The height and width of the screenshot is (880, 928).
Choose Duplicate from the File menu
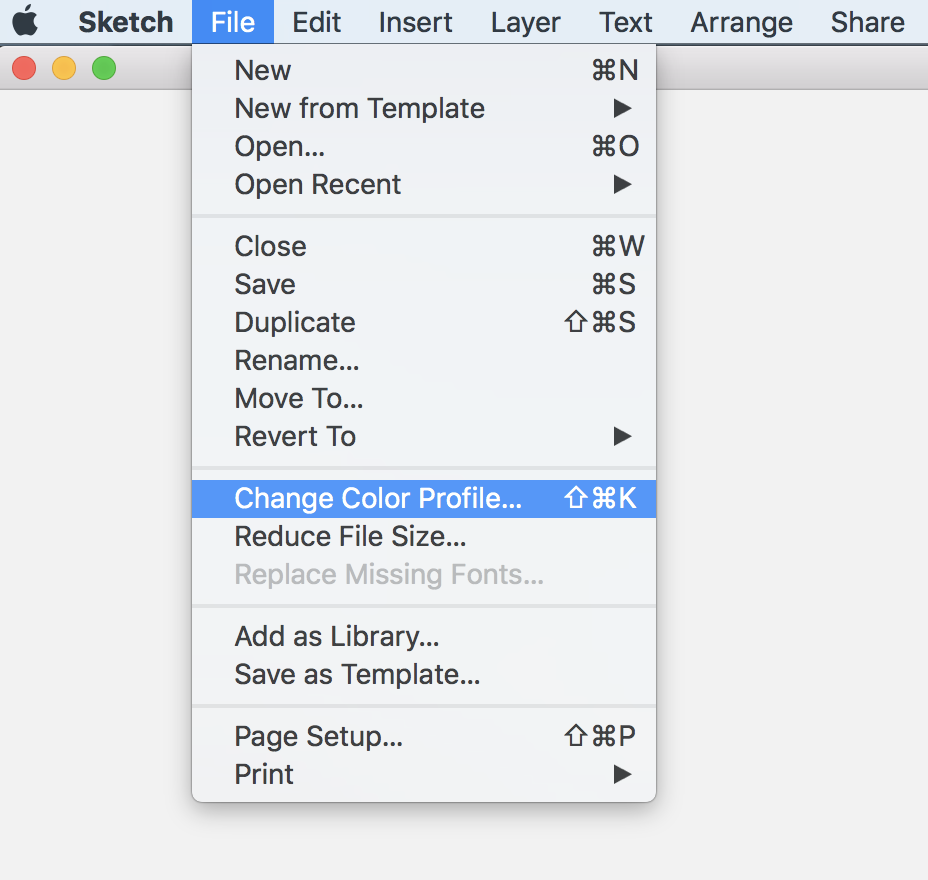(424, 322)
